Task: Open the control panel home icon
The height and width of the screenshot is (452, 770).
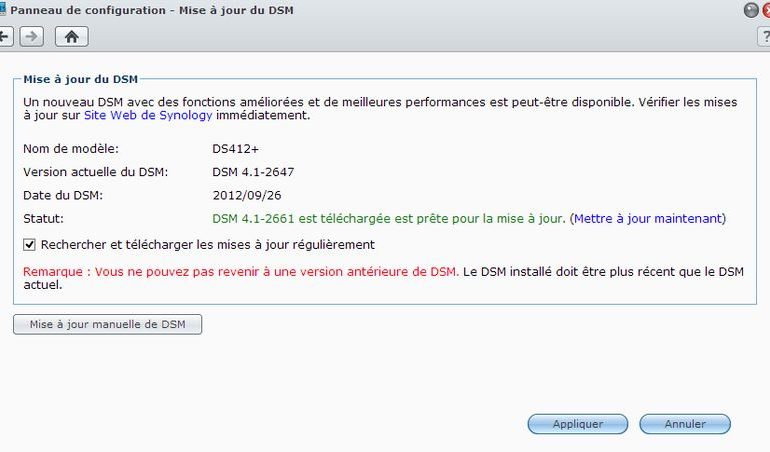Action: click(72, 37)
